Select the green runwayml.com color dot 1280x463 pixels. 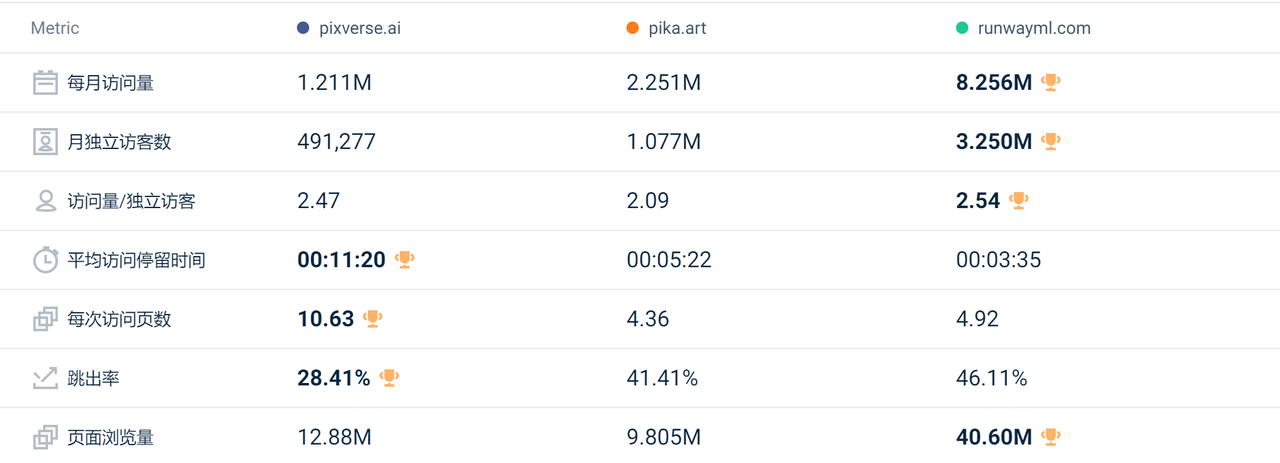pos(962,28)
